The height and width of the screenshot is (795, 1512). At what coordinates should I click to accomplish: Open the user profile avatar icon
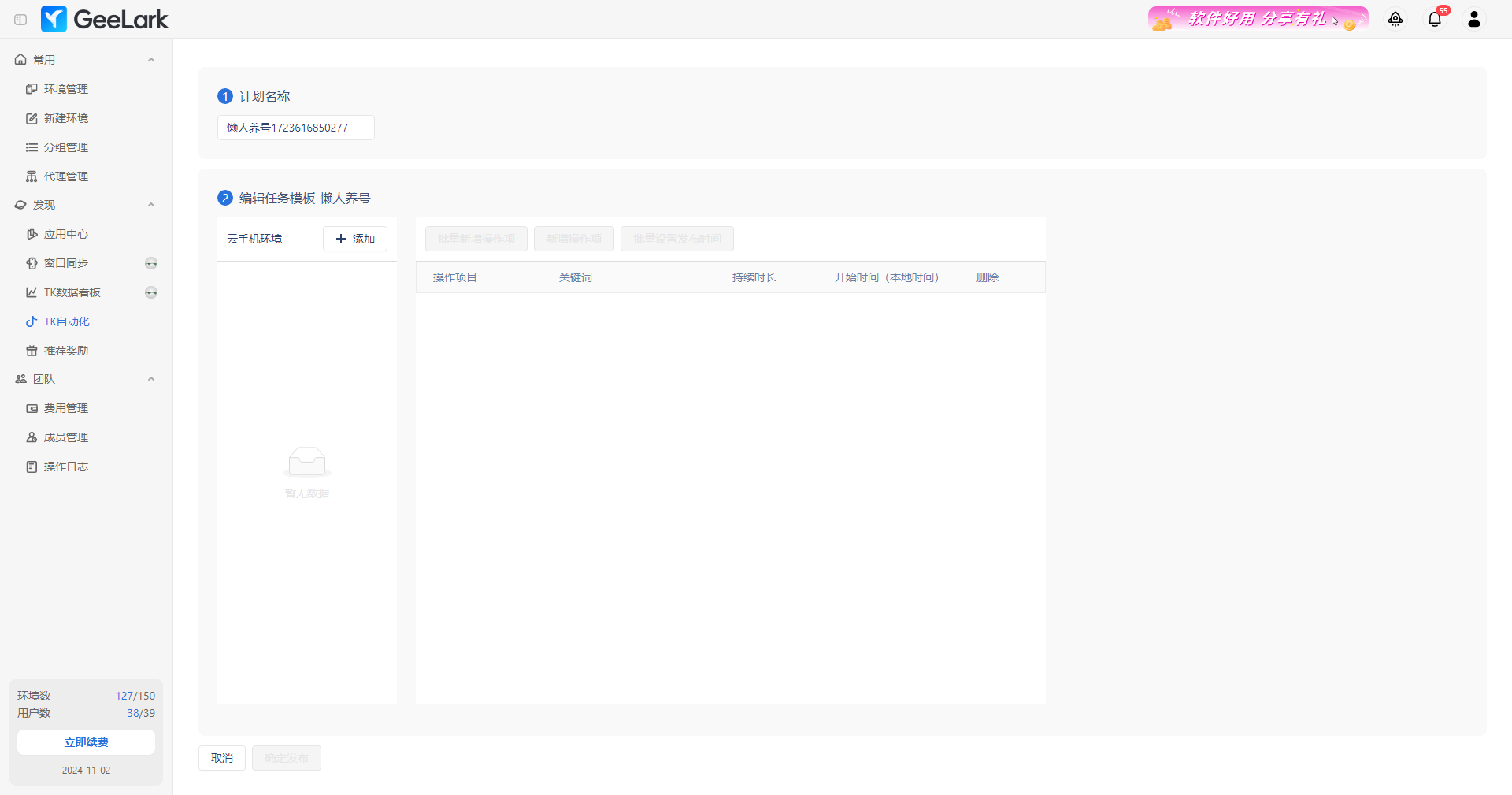pyautogui.click(x=1474, y=20)
